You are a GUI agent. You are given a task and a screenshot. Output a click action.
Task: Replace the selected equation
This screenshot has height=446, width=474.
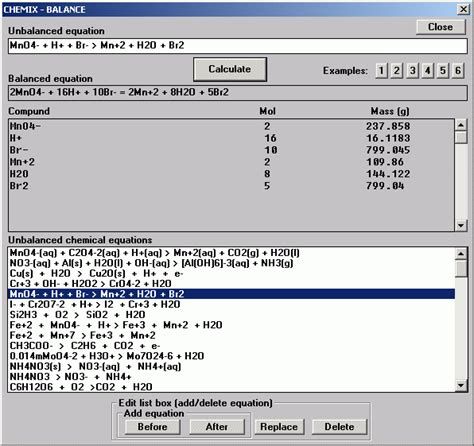(279, 427)
